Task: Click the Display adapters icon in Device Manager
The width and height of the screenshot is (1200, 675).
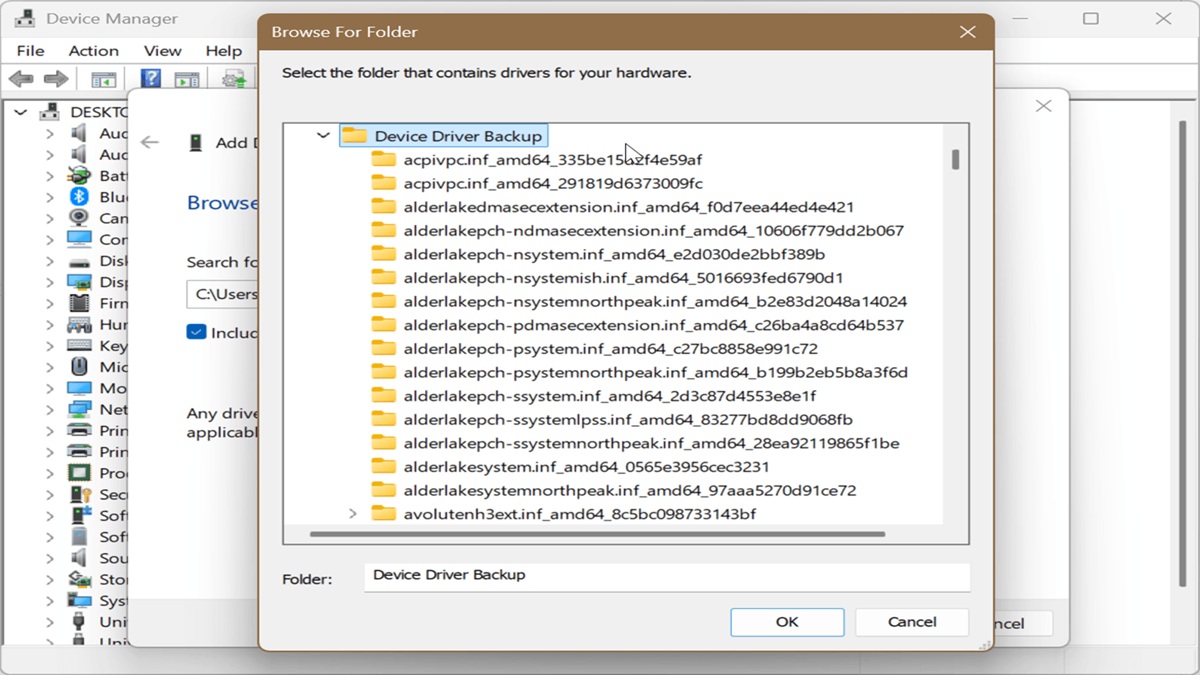Action: [79, 282]
